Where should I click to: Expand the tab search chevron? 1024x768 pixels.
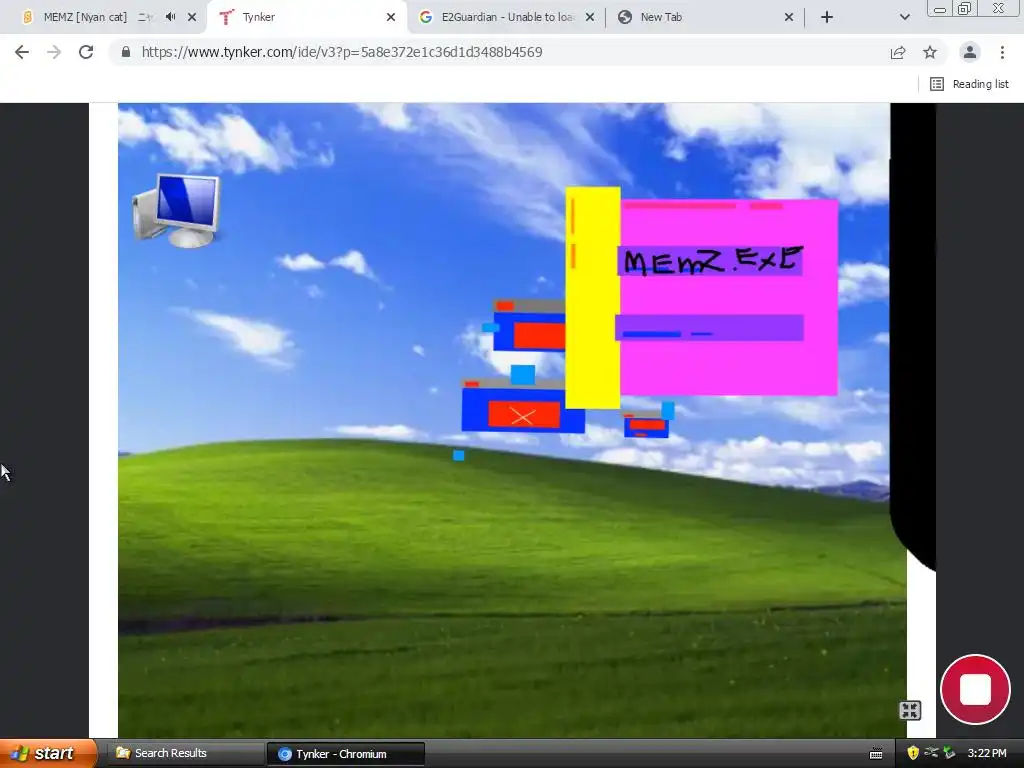point(904,17)
